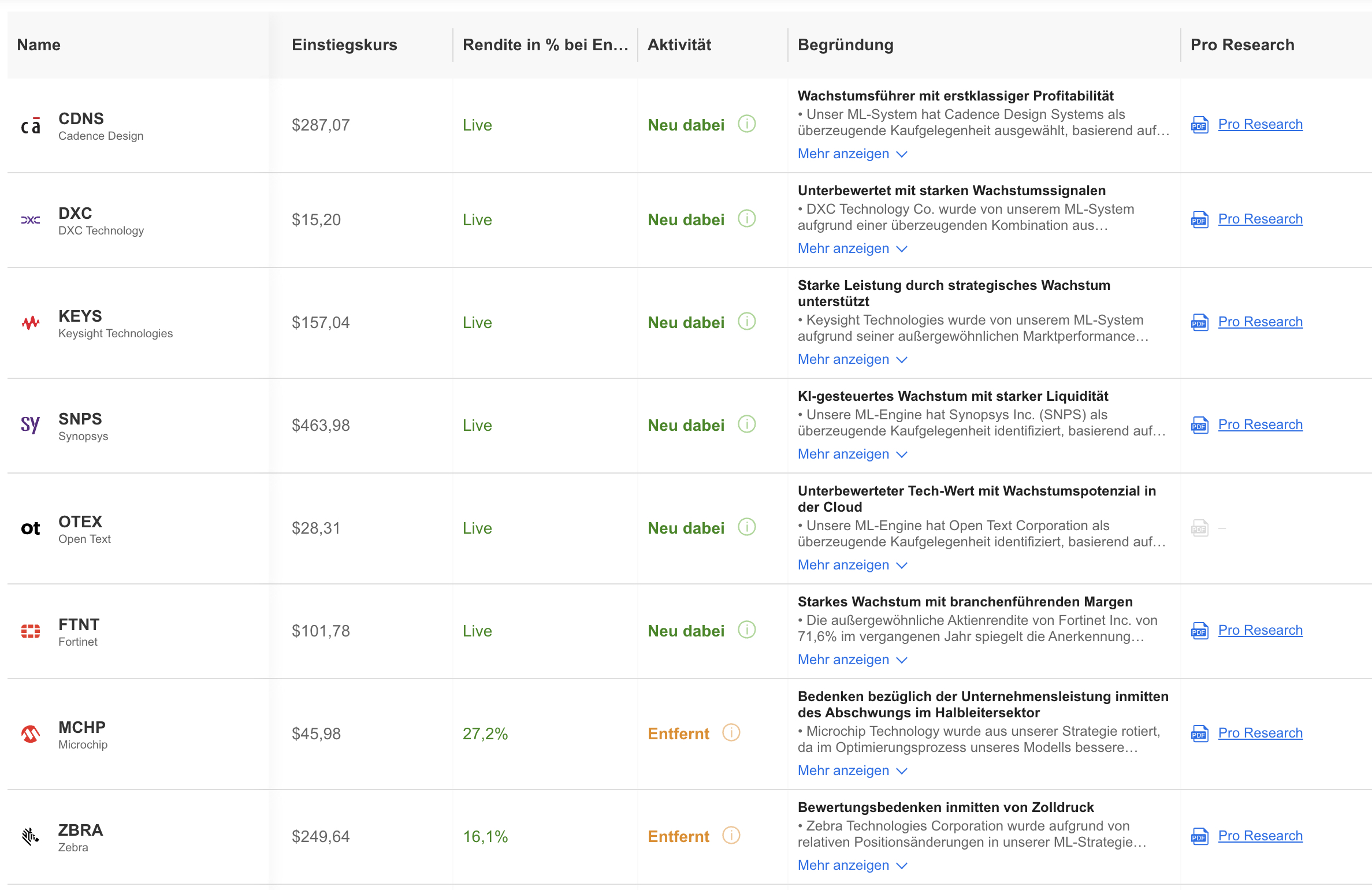Click the Synopsys logo
Viewport: 1372px width, 890px height.
(31, 426)
